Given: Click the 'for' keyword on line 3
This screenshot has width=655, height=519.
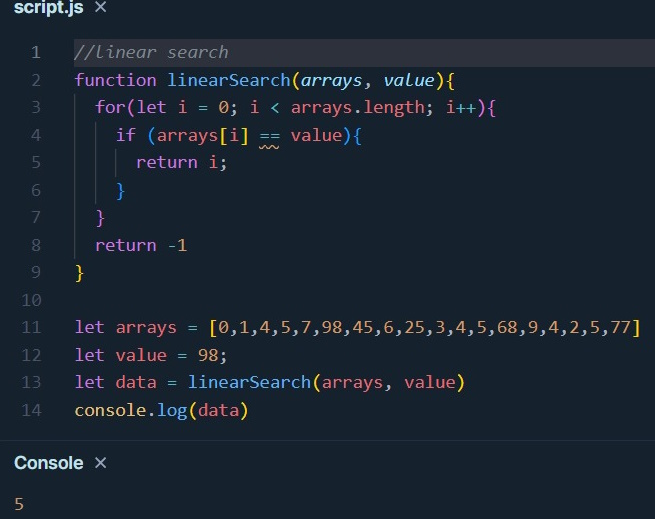Looking at the screenshot, I should [x=111, y=107].
